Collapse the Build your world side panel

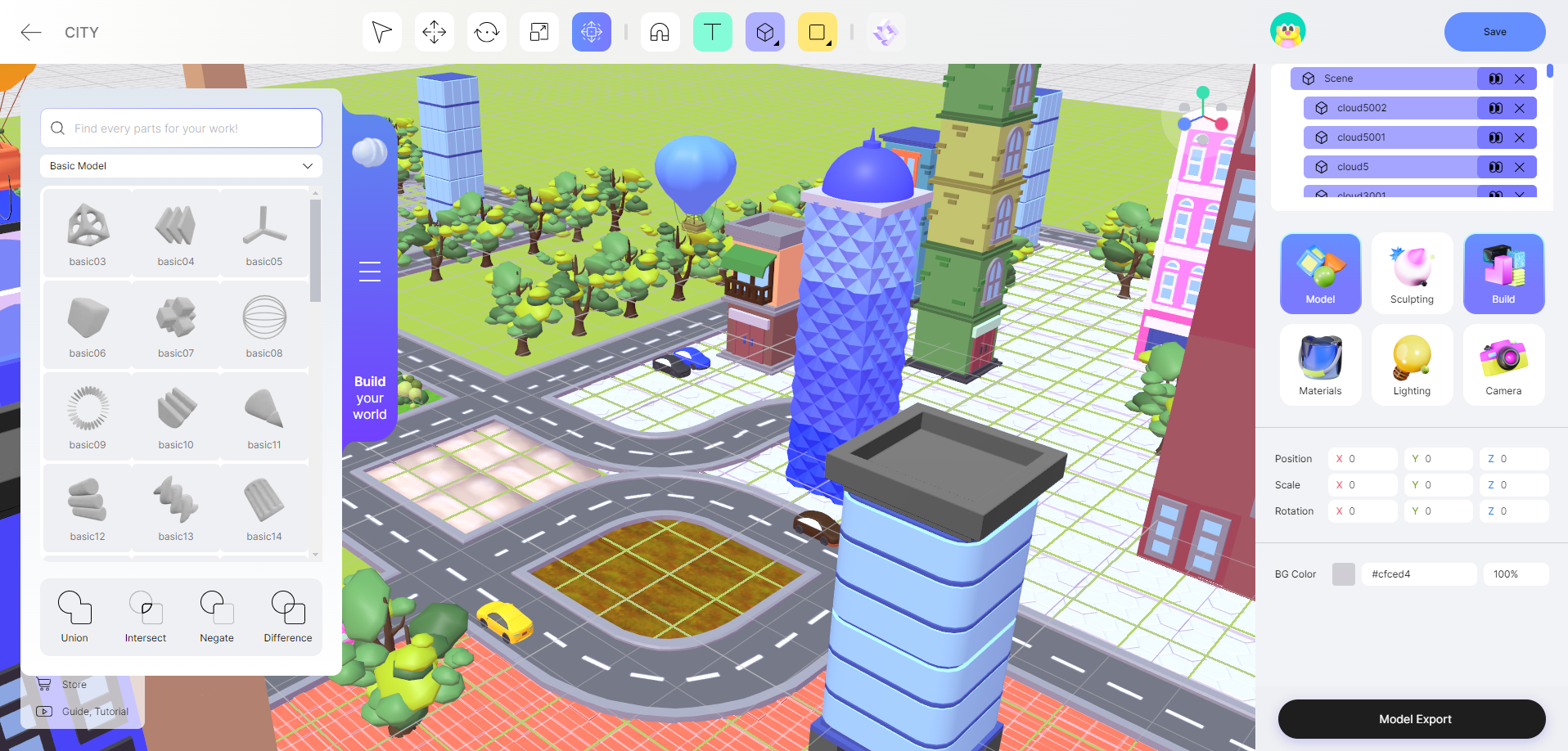coord(370,271)
